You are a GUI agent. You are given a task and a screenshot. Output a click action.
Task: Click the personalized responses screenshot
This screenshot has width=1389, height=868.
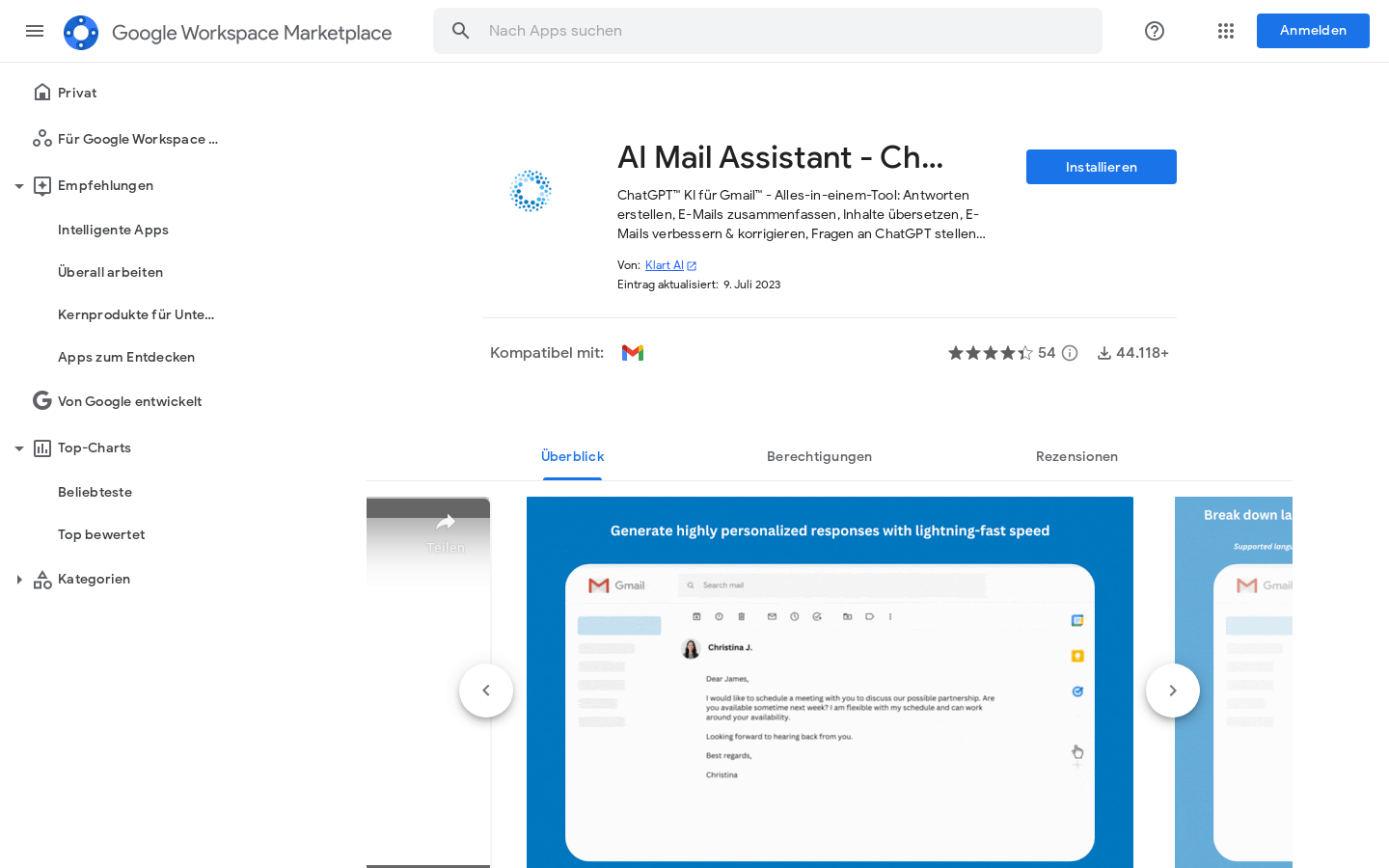point(830,682)
